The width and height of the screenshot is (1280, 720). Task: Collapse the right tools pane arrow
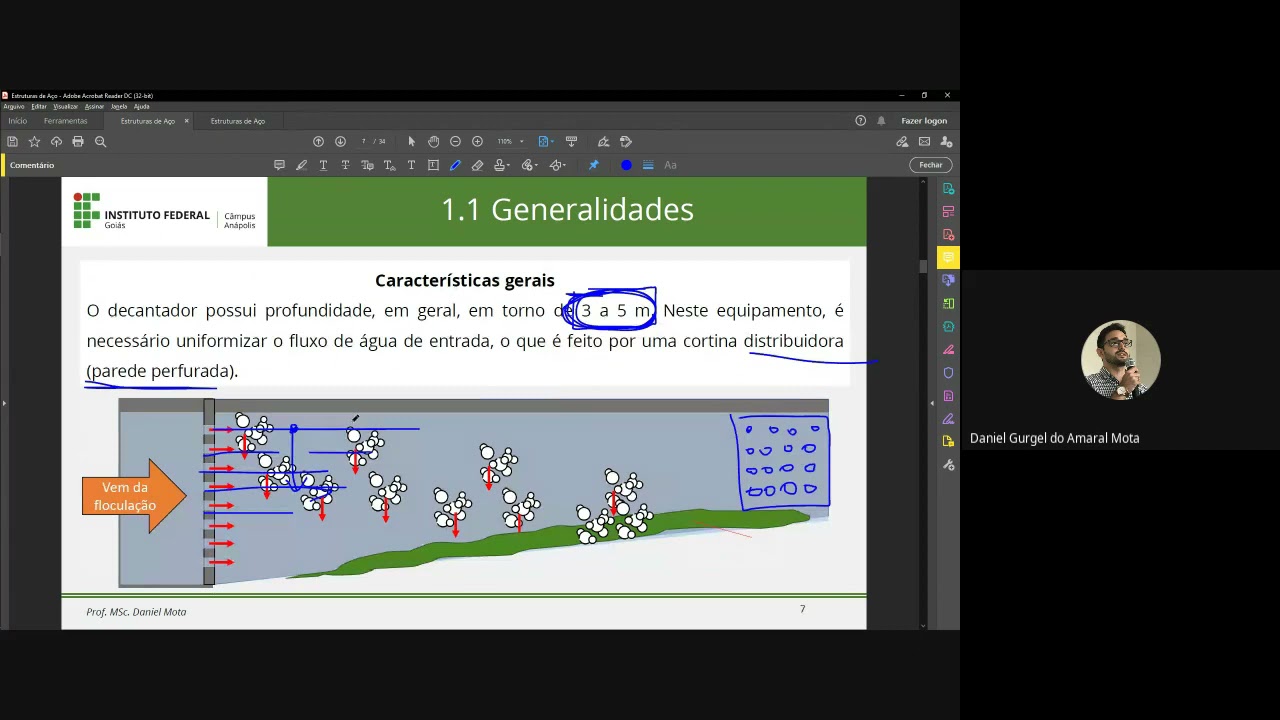pos(931,403)
